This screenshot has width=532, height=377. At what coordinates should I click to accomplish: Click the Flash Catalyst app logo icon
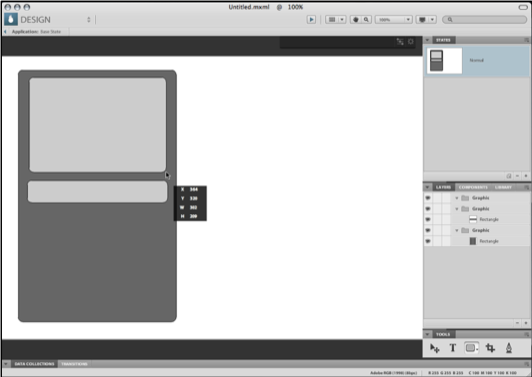[11, 19]
